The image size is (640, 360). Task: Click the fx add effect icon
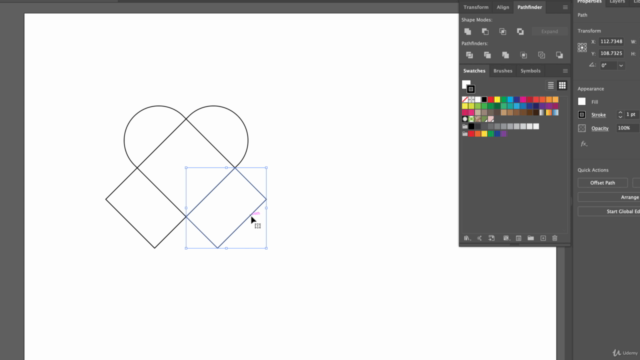click(x=584, y=144)
